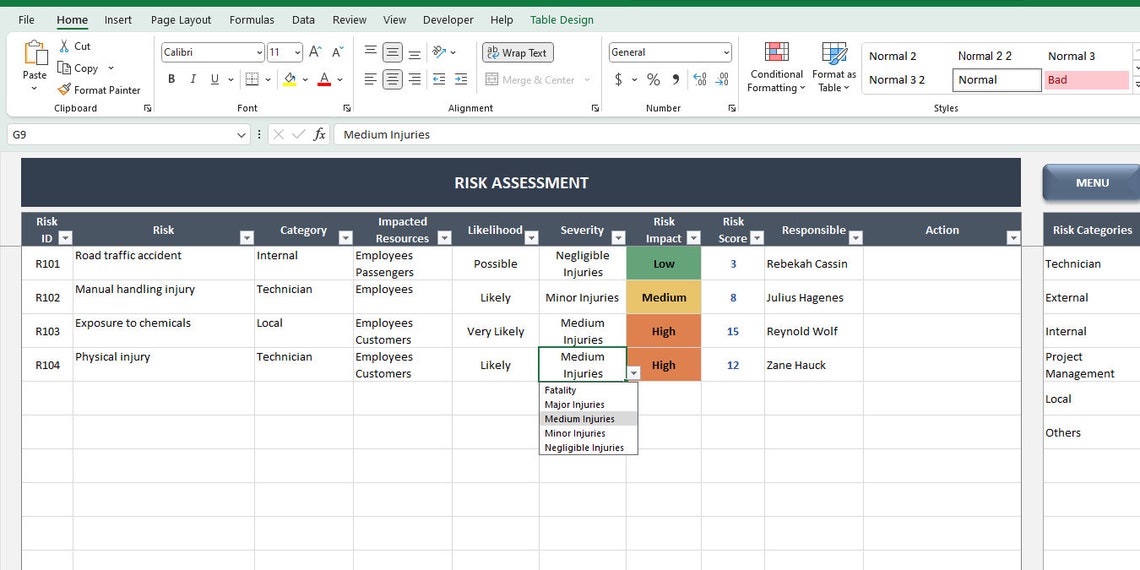
Task: Select Fatality from severity list
Action: pyautogui.click(x=588, y=390)
